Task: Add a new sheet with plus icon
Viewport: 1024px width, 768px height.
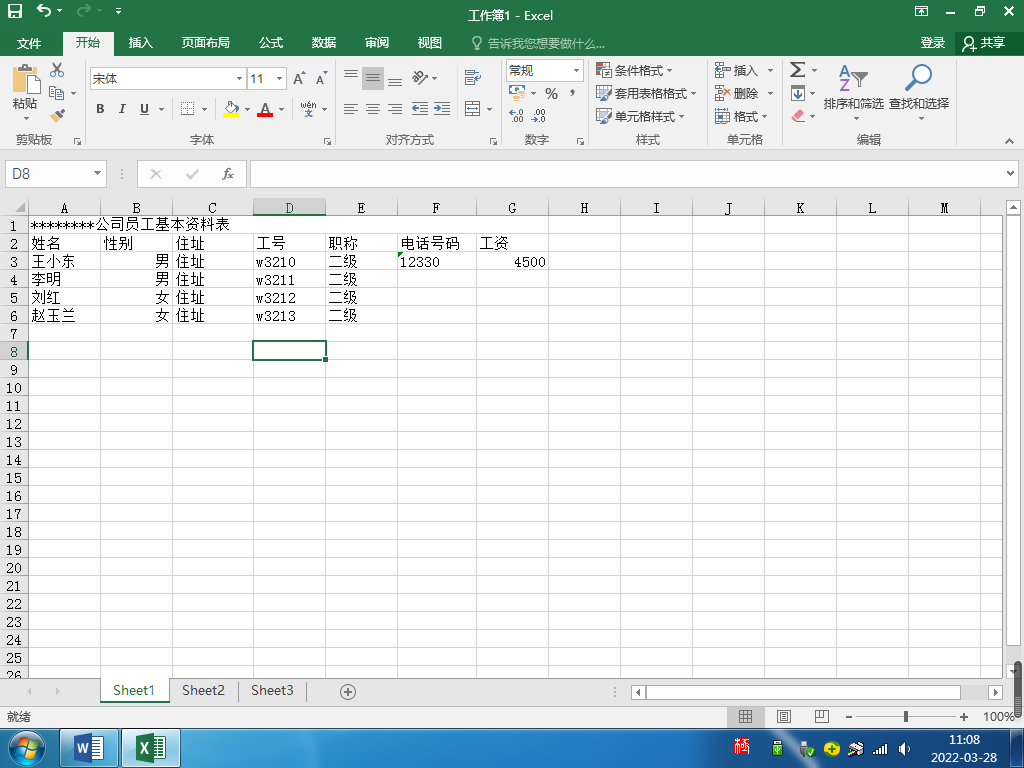Action: 348,692
